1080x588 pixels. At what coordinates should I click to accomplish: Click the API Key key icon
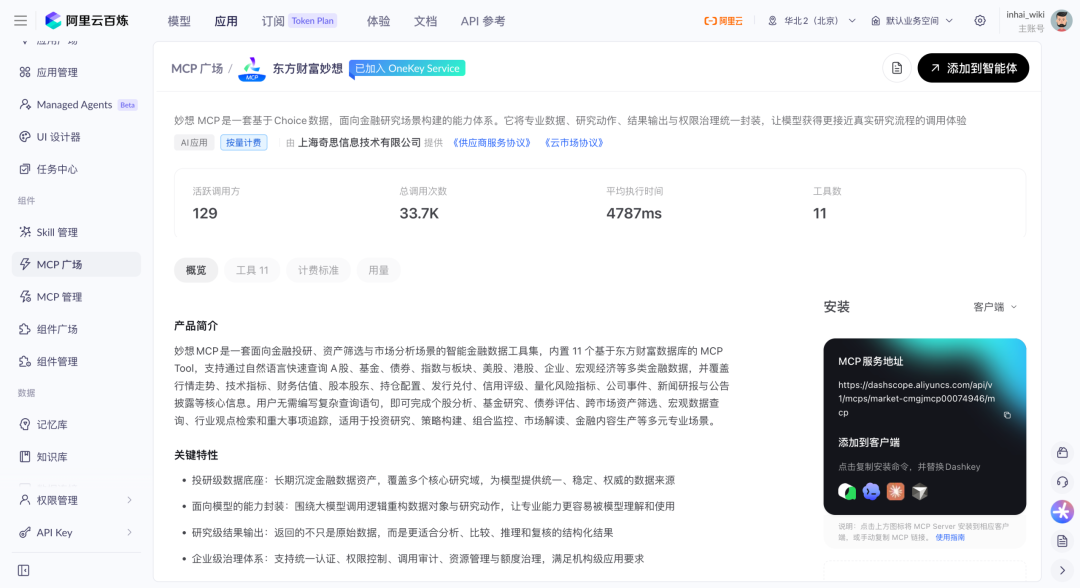click(25, 532)
